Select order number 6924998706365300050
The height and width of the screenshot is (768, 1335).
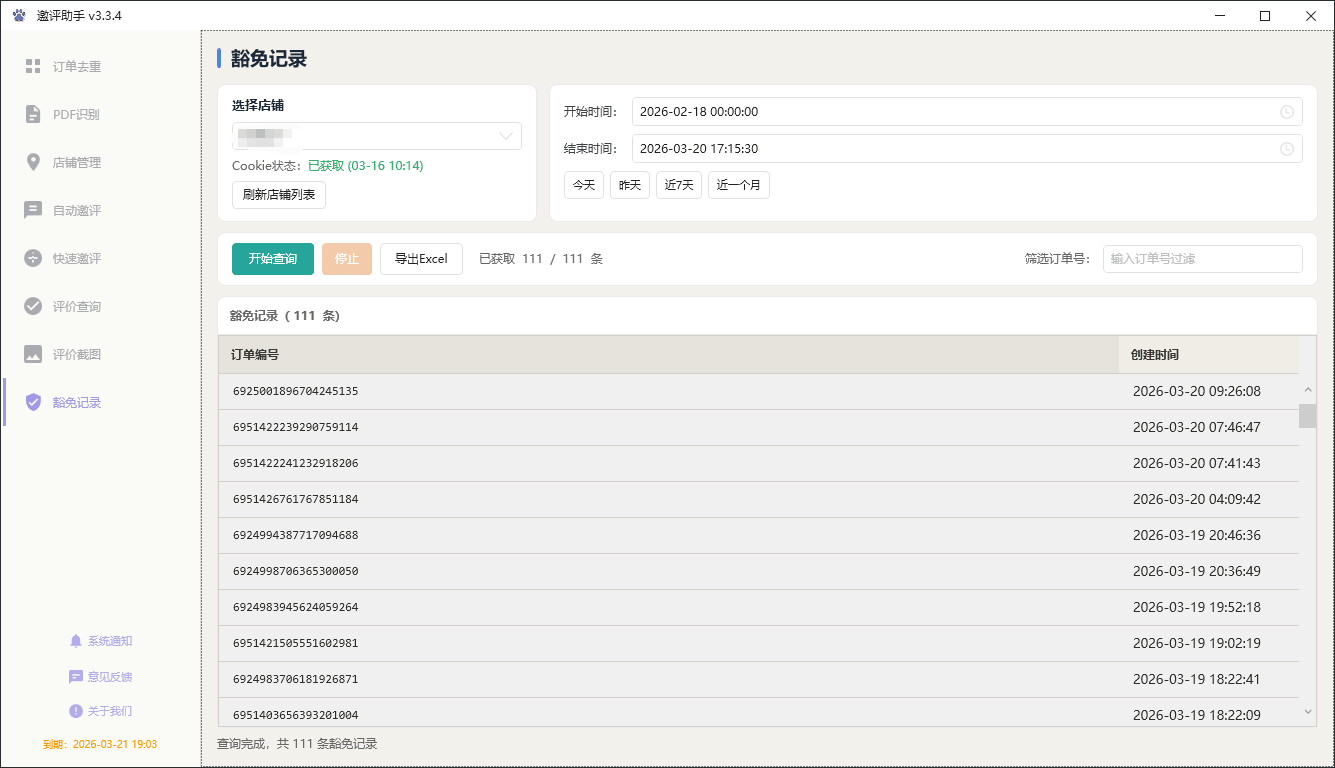(x=296, y=572)
